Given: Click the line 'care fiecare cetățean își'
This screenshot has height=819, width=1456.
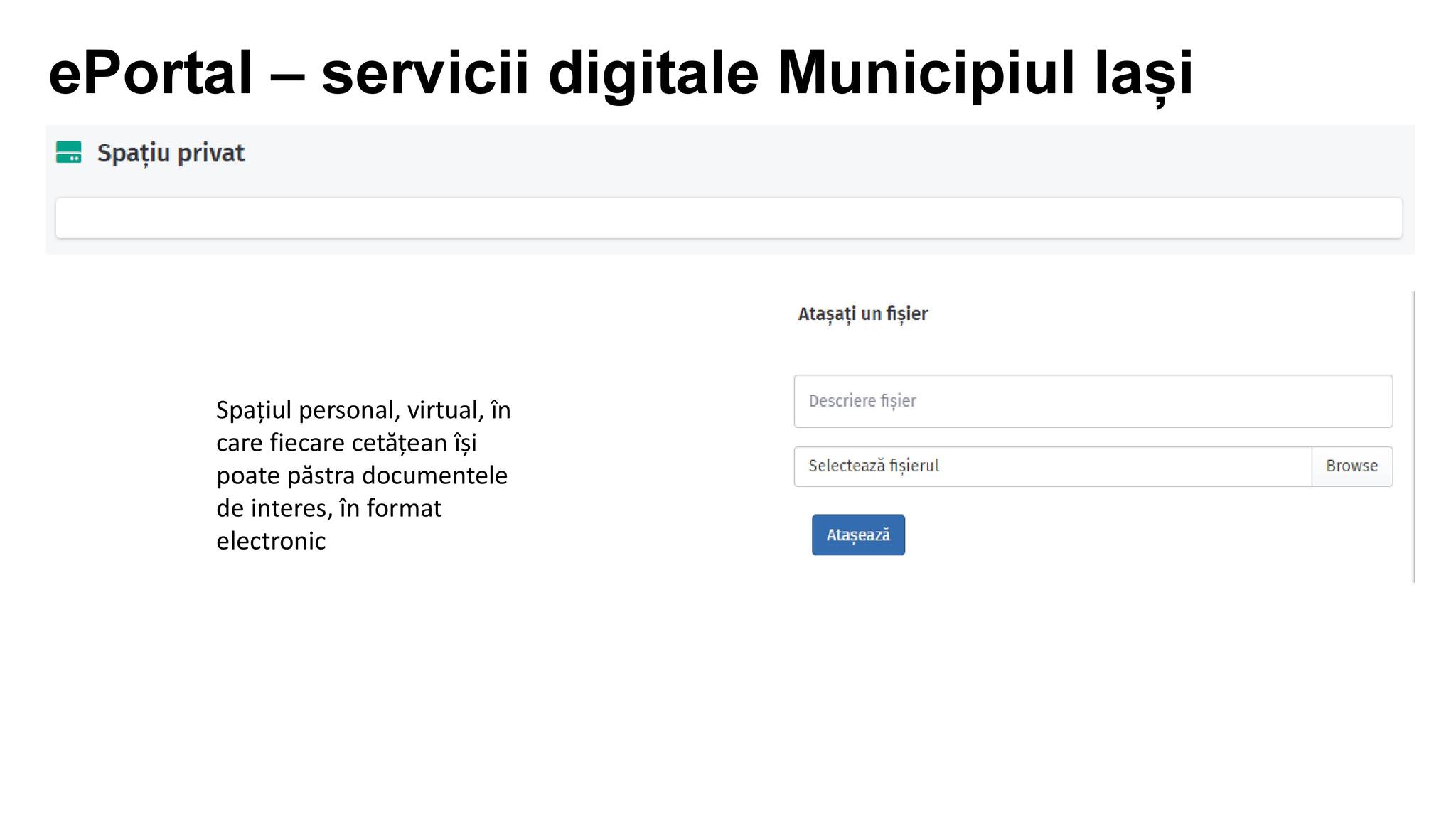Looking at the screenshot, I should (346, 443).
